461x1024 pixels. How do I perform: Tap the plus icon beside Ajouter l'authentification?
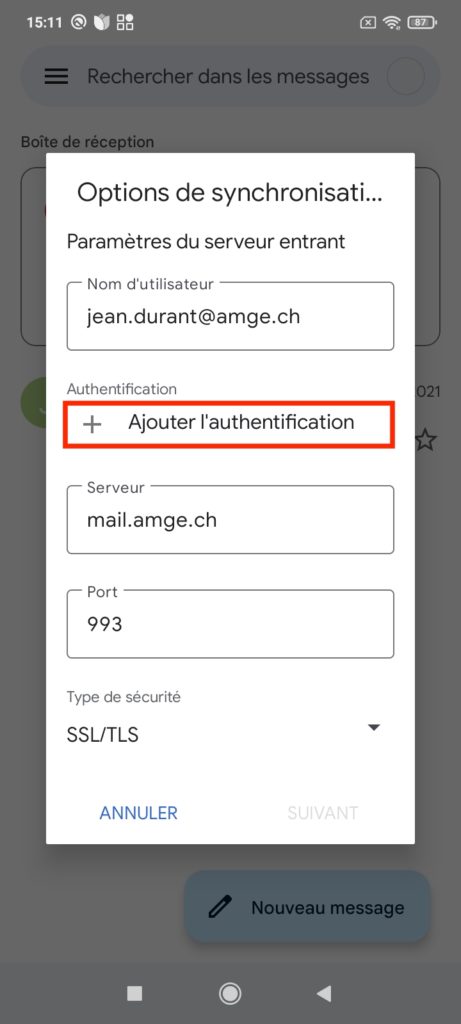tap(92, 424)
